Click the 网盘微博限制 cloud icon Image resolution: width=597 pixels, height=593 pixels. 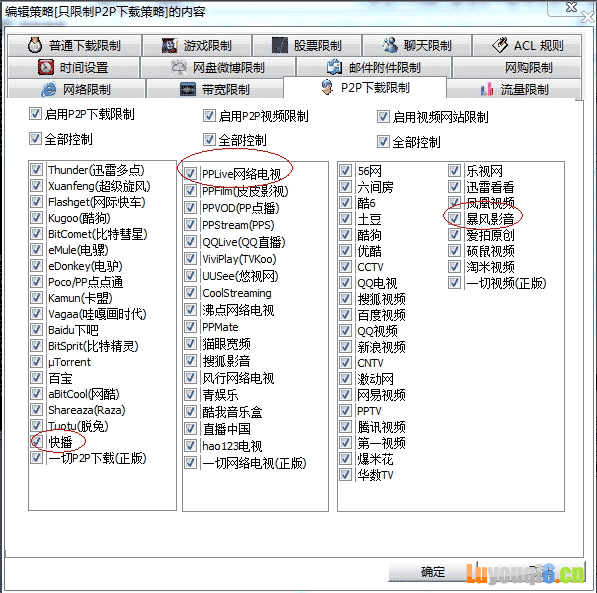click(x=179, y=67)
